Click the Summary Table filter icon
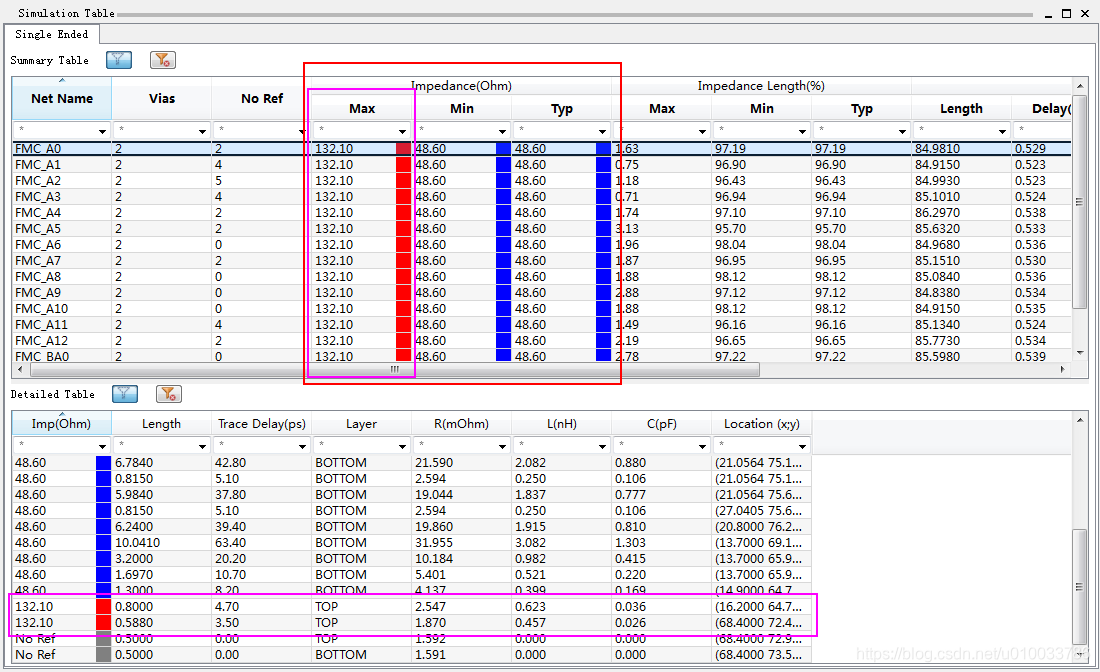The height and width of the screenshot is (672, 1100). [119, 60]
